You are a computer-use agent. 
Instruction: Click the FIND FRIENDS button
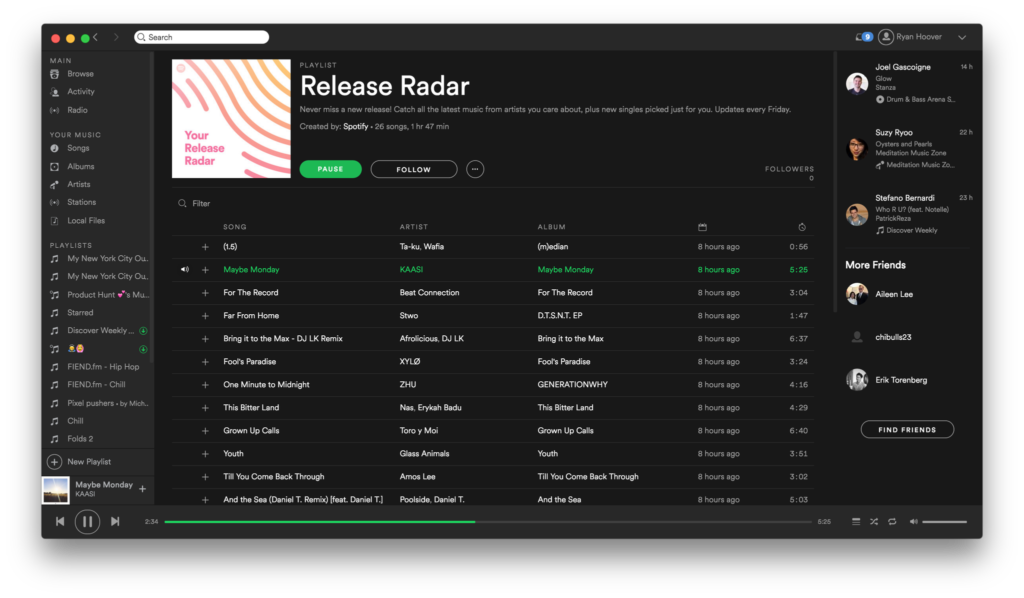click(x=906, y=428)
